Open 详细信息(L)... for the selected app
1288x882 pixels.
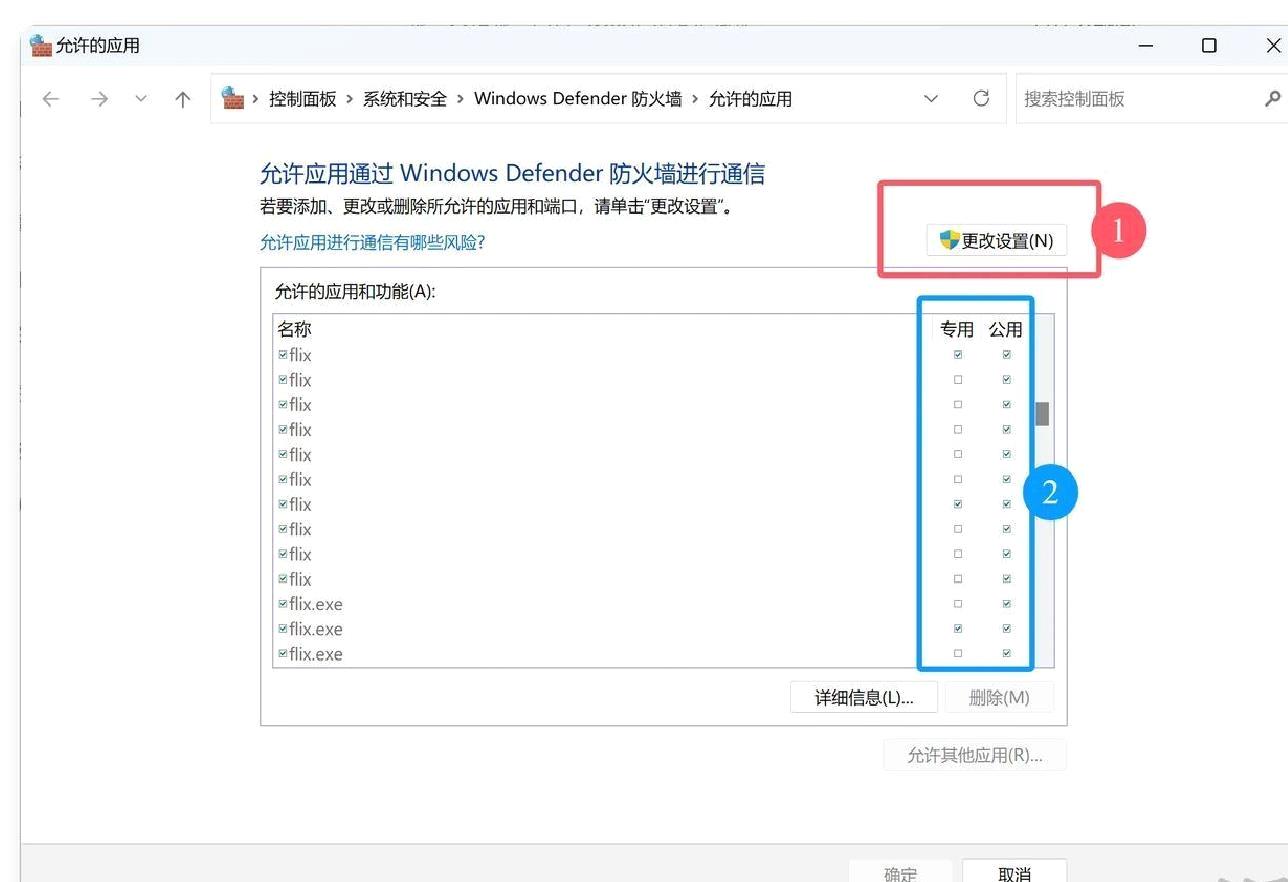coord(864,697)
